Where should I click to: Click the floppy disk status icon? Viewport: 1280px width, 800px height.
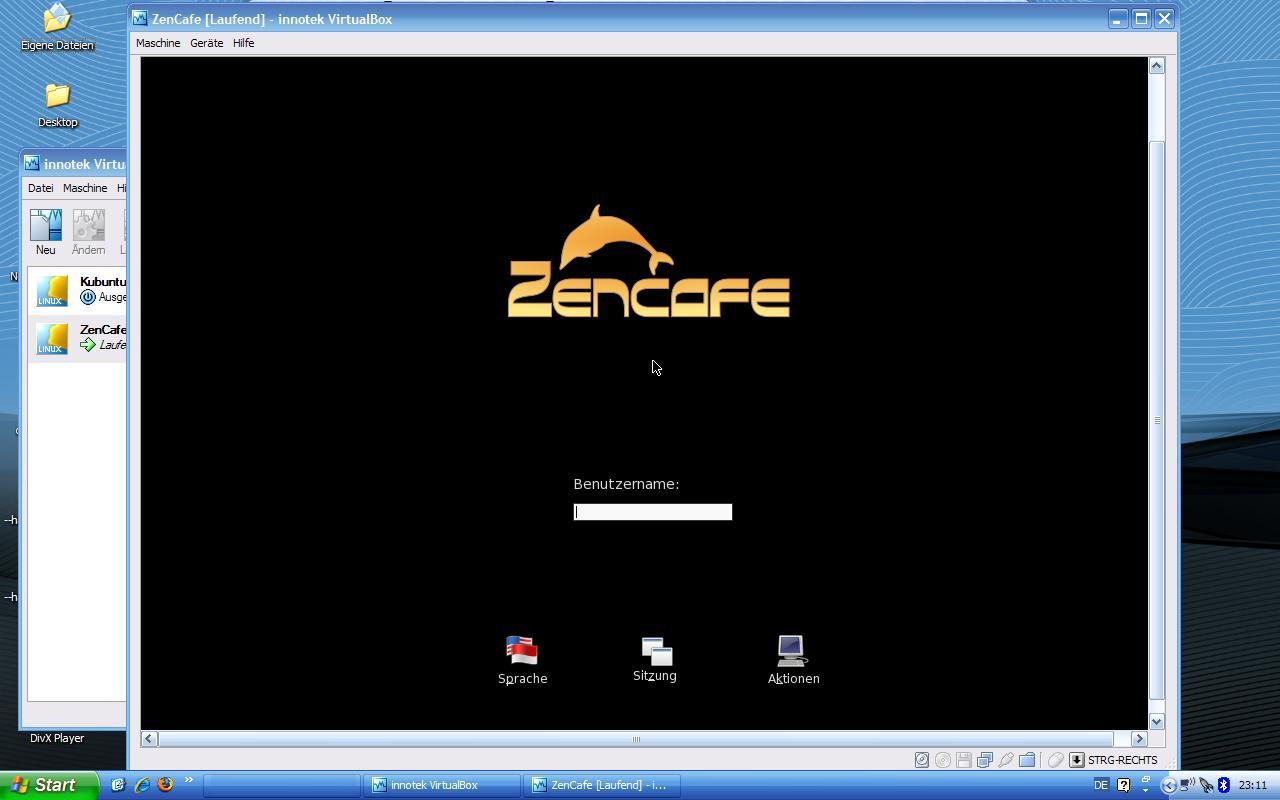click(964, 760)
